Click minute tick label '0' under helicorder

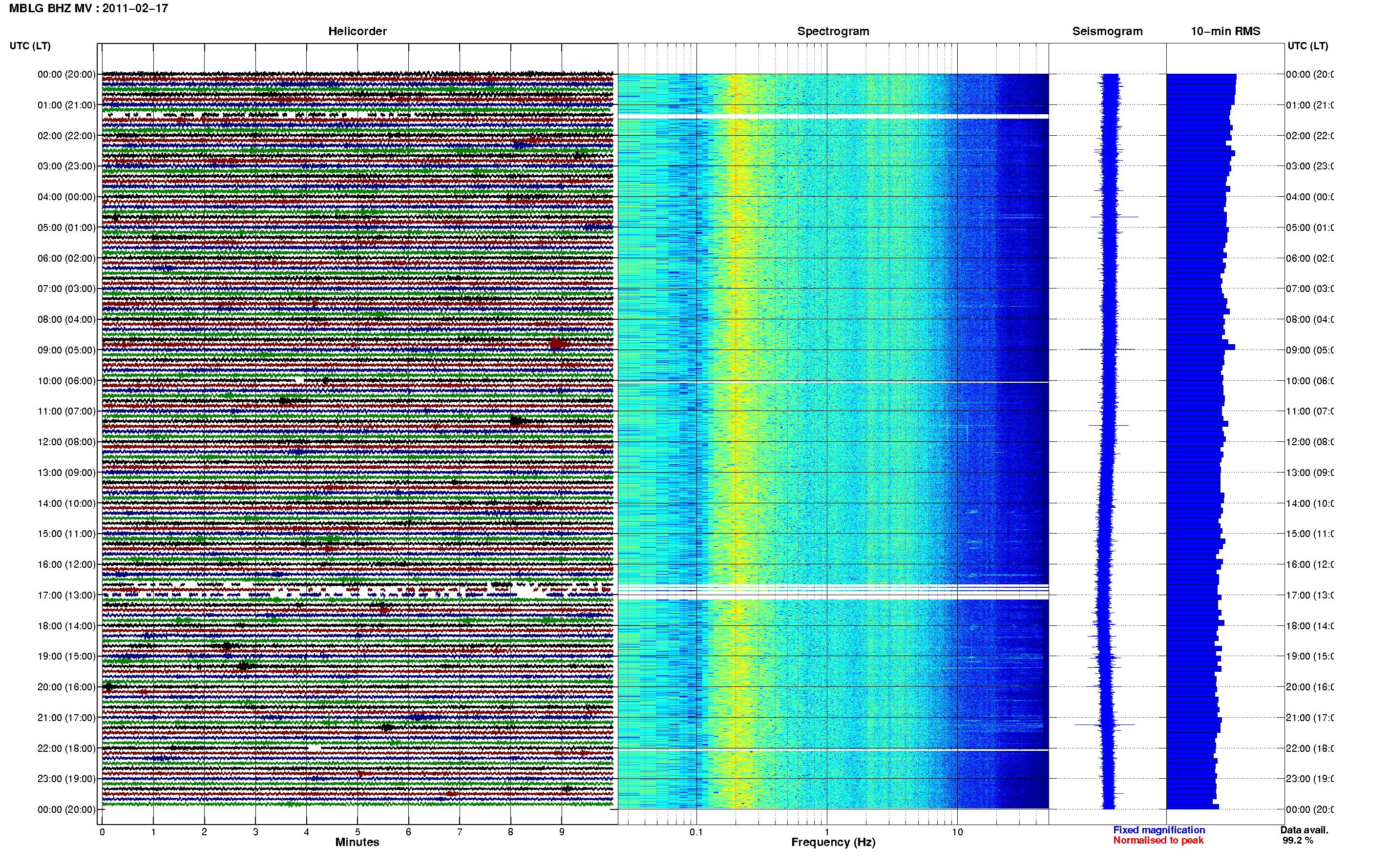(x=102, y=832)
